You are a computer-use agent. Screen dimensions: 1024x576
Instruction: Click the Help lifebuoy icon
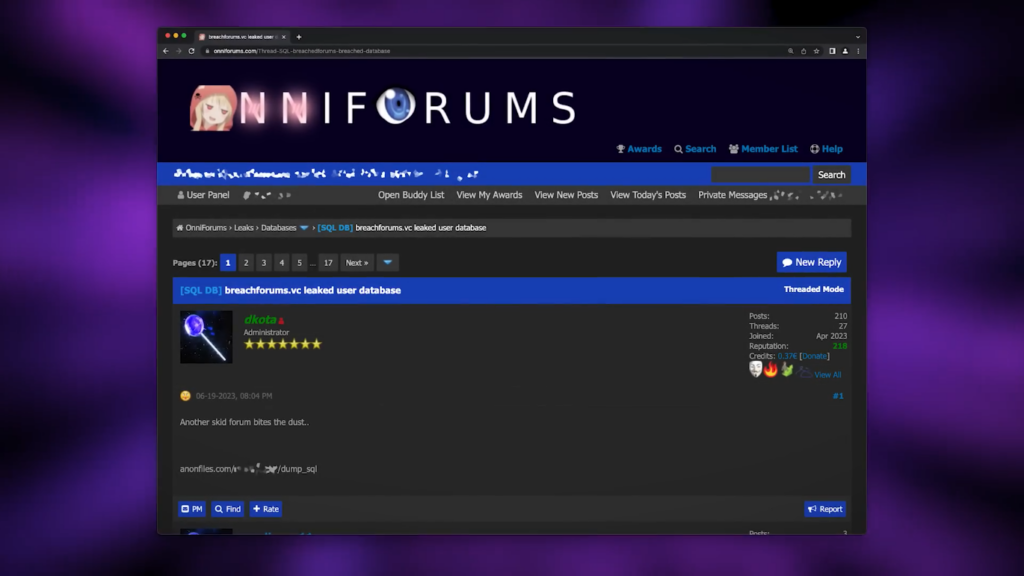tap(815, 149)
